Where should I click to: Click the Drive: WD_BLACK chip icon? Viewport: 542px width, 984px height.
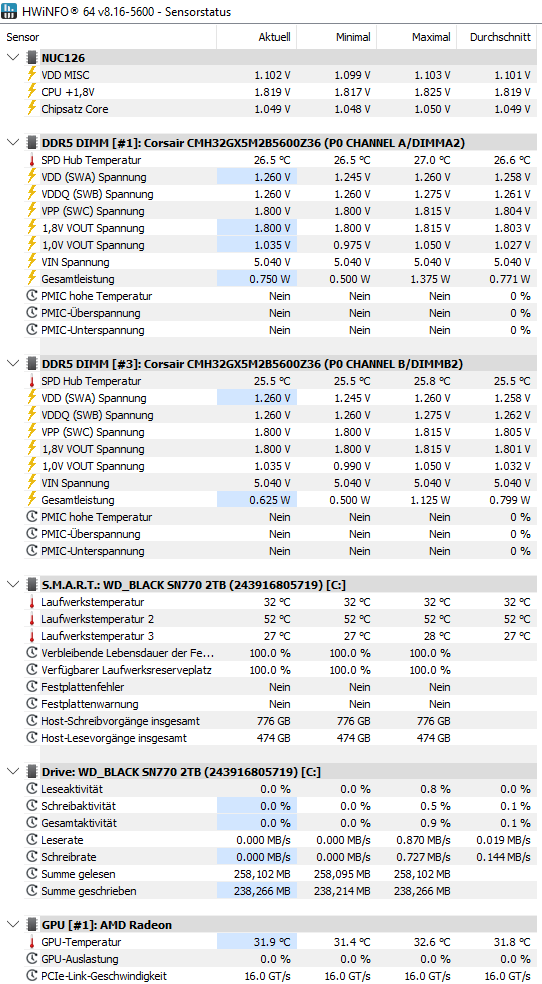pyautogui.click(x=31, y=771)
